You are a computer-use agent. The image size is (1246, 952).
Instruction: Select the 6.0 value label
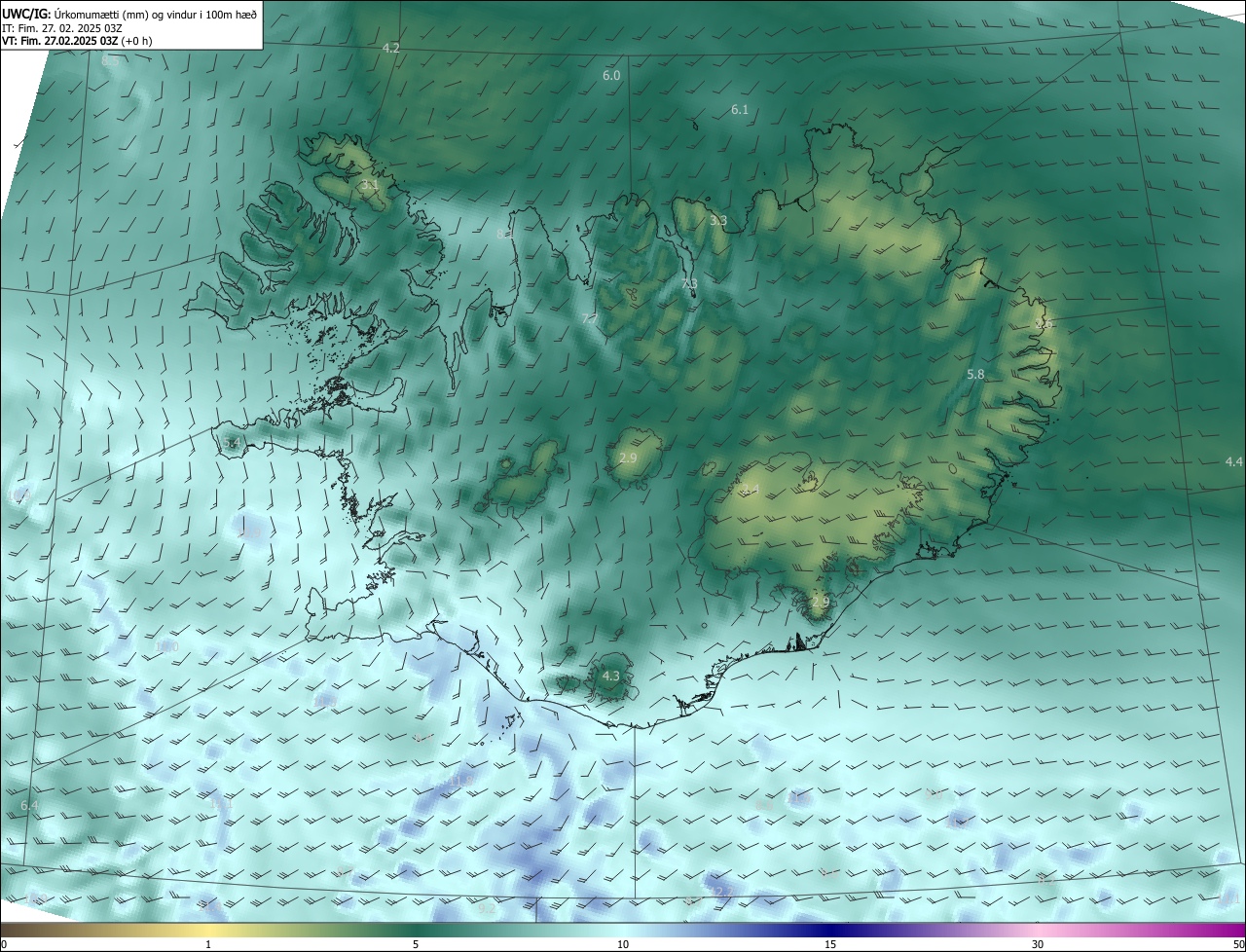pyautogui.click(x=611, y=75)
